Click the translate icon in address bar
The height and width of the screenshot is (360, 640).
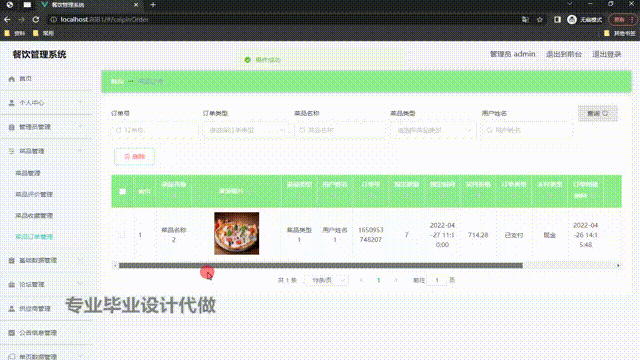[525, 20]
